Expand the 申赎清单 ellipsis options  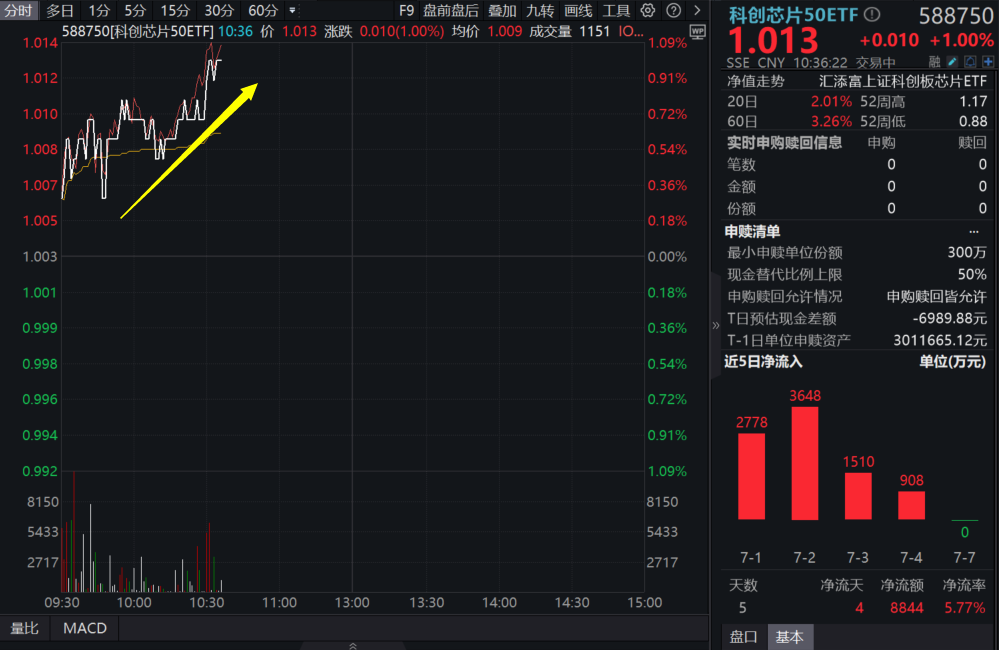click(972, 231)
